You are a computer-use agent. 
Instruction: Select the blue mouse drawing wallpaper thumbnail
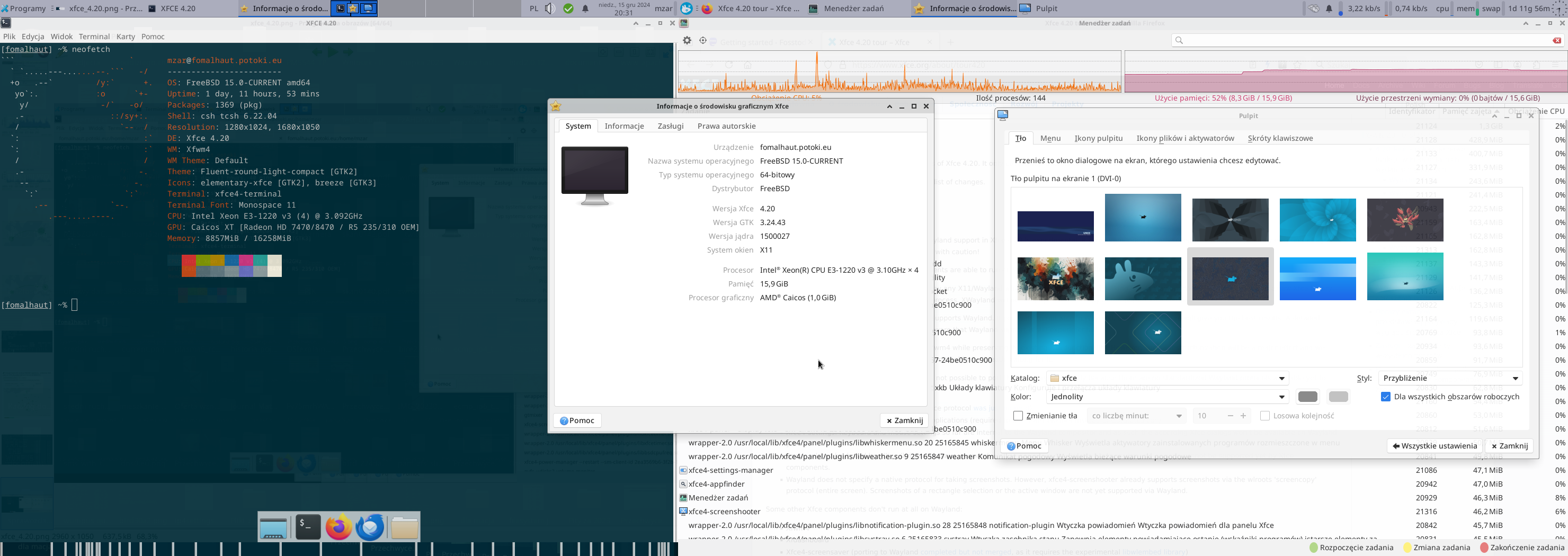click(x=1143, y=279)
